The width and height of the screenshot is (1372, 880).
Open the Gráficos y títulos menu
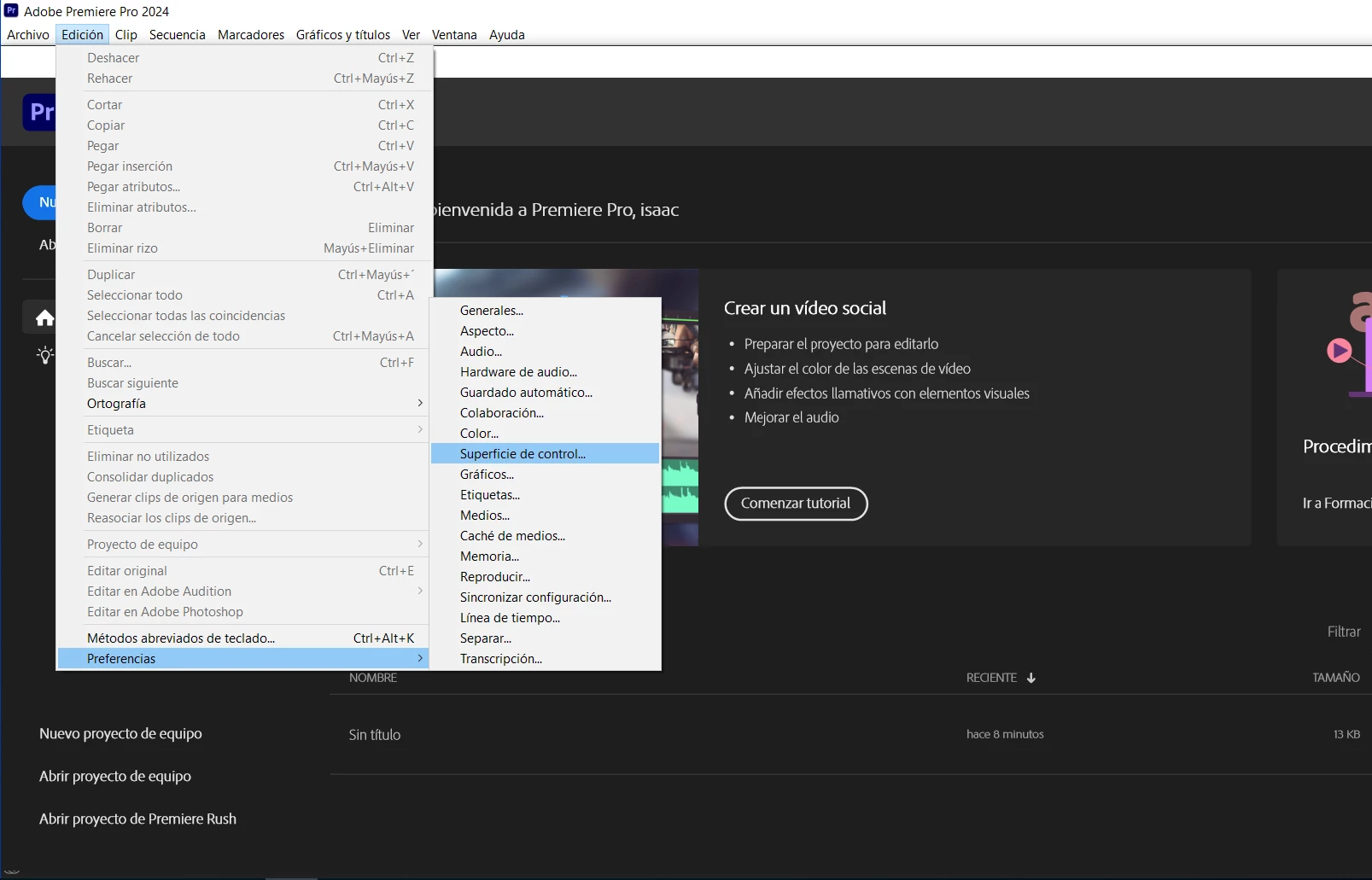(x=343, y=35)
